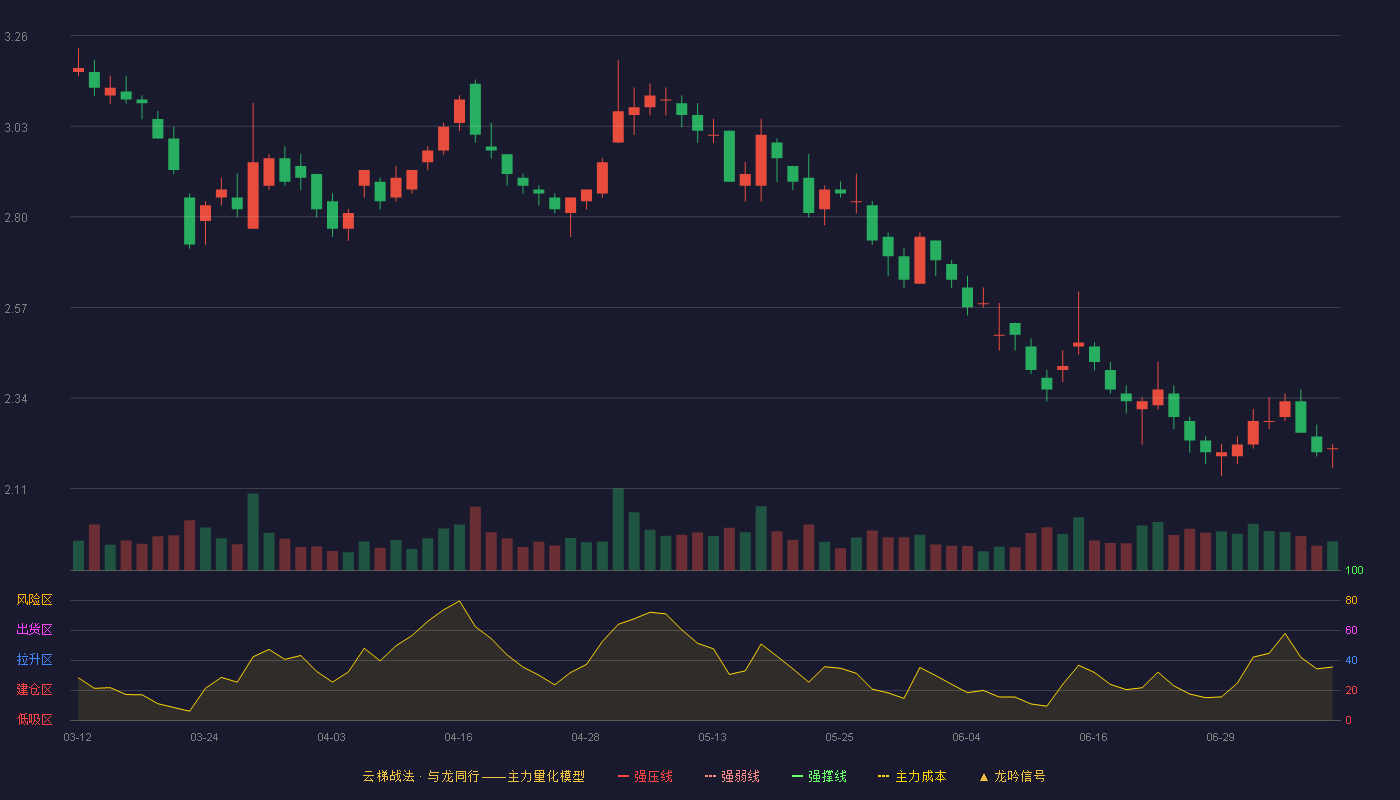Toggle the 龙吟信号 legend item

pyautogui.click(x=1012, y=776)
